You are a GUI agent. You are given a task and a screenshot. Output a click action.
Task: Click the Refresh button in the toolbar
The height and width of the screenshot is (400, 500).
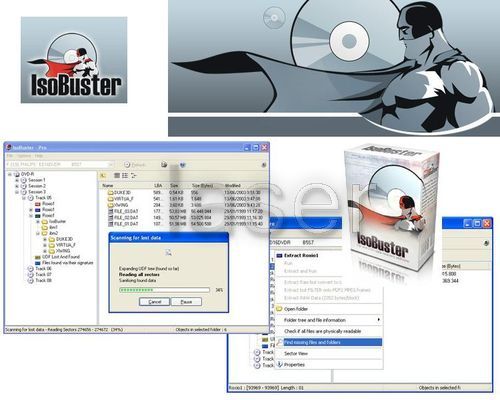(135, 165)
